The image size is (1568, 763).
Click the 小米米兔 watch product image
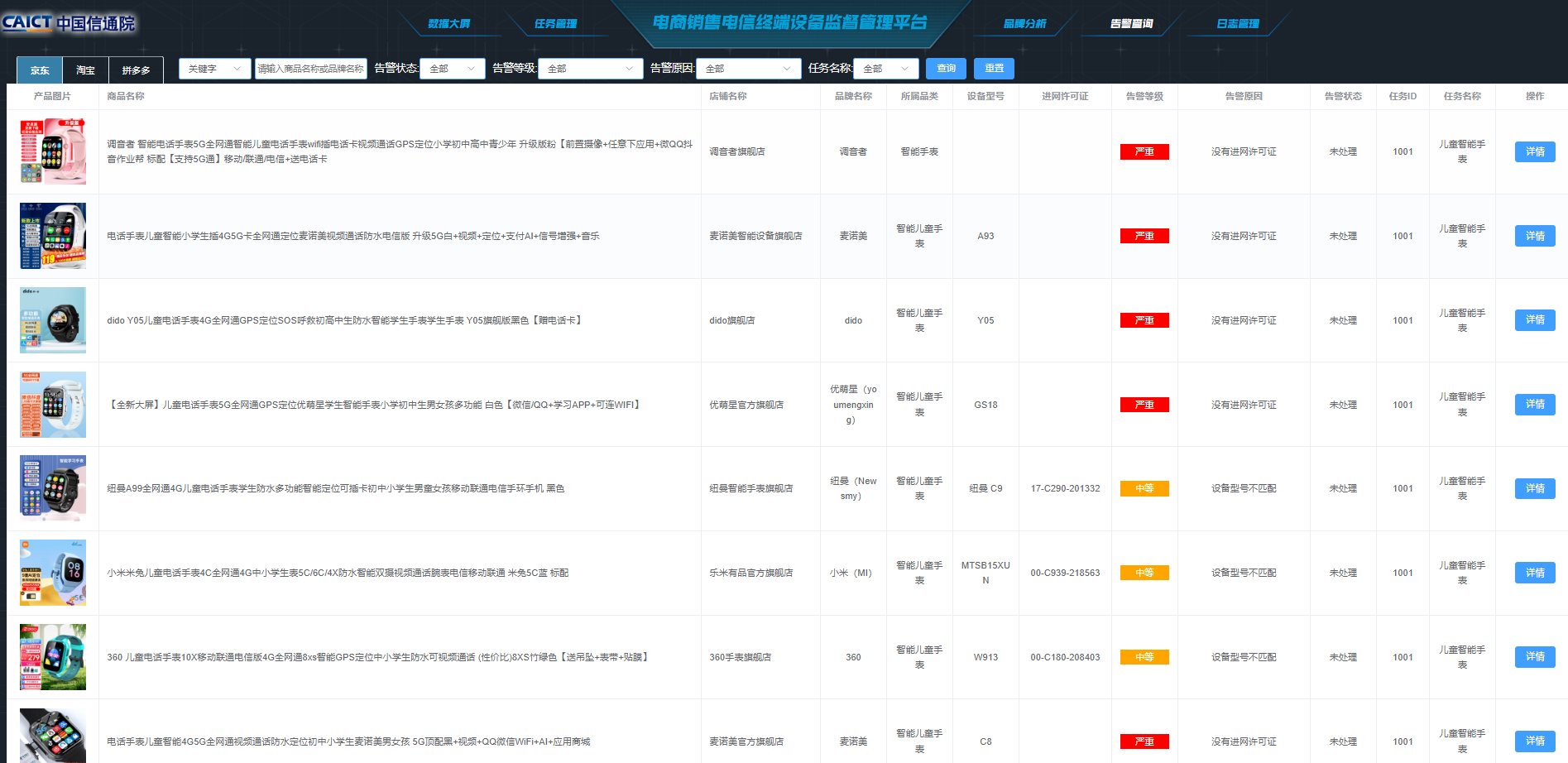[53, 573]
